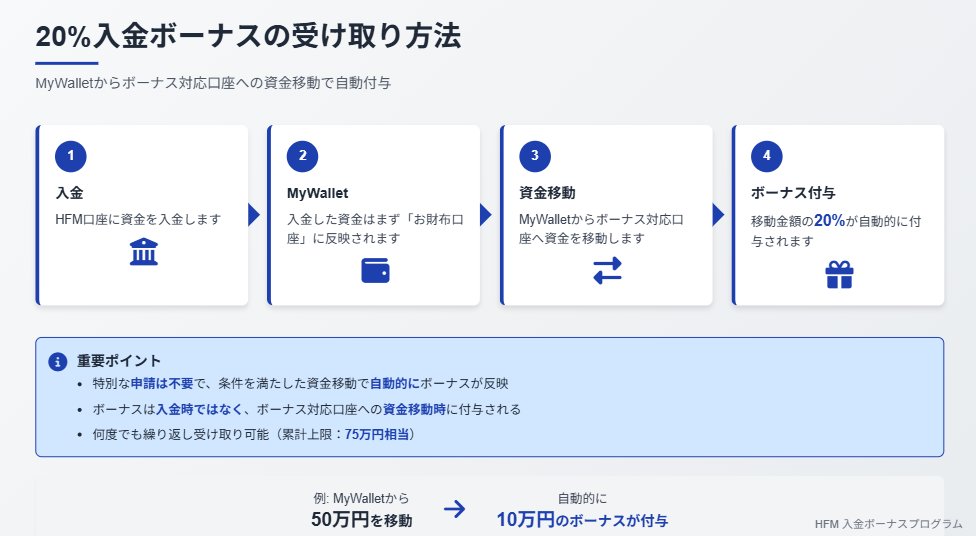The height and width of the screenshot is (536, 976).
Task: Click the number 1 circle badge
Action: click(x=70, y=156)
